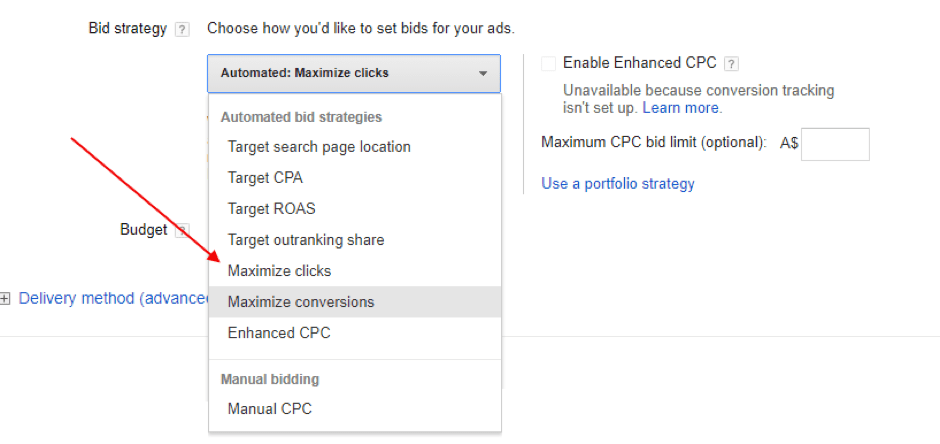
Task: Select Maximize clicks in the dropdown list
Action: click(279, 271)
